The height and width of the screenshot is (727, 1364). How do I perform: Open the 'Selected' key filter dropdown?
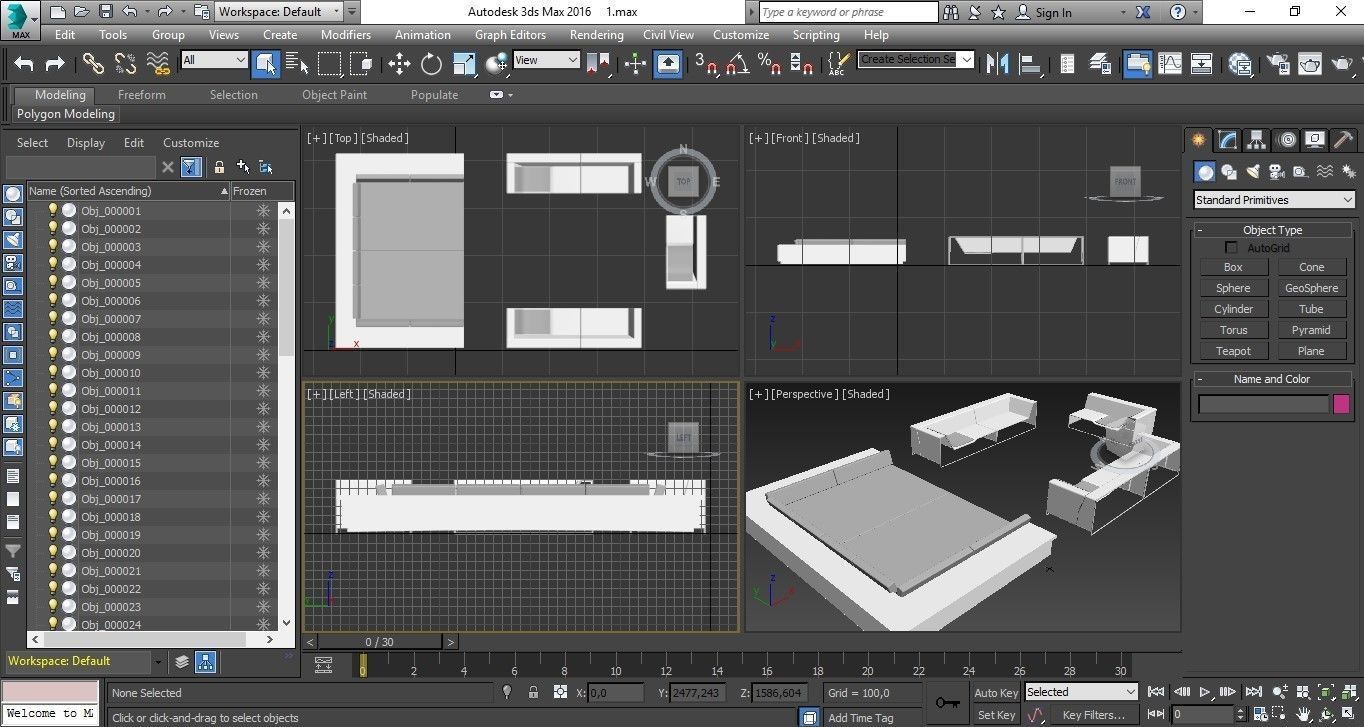click(1081, 692)
